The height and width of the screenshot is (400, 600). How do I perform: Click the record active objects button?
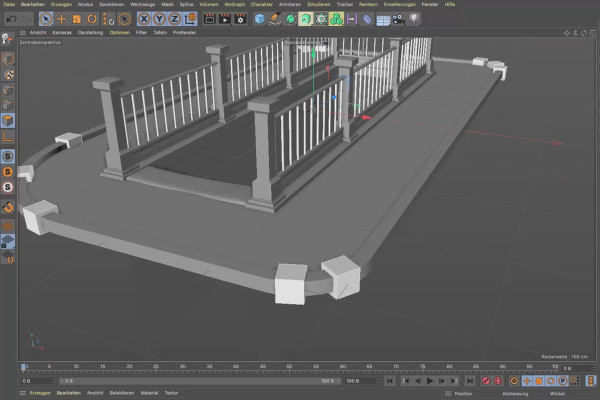pyautogui.click(x=486, y=381)
